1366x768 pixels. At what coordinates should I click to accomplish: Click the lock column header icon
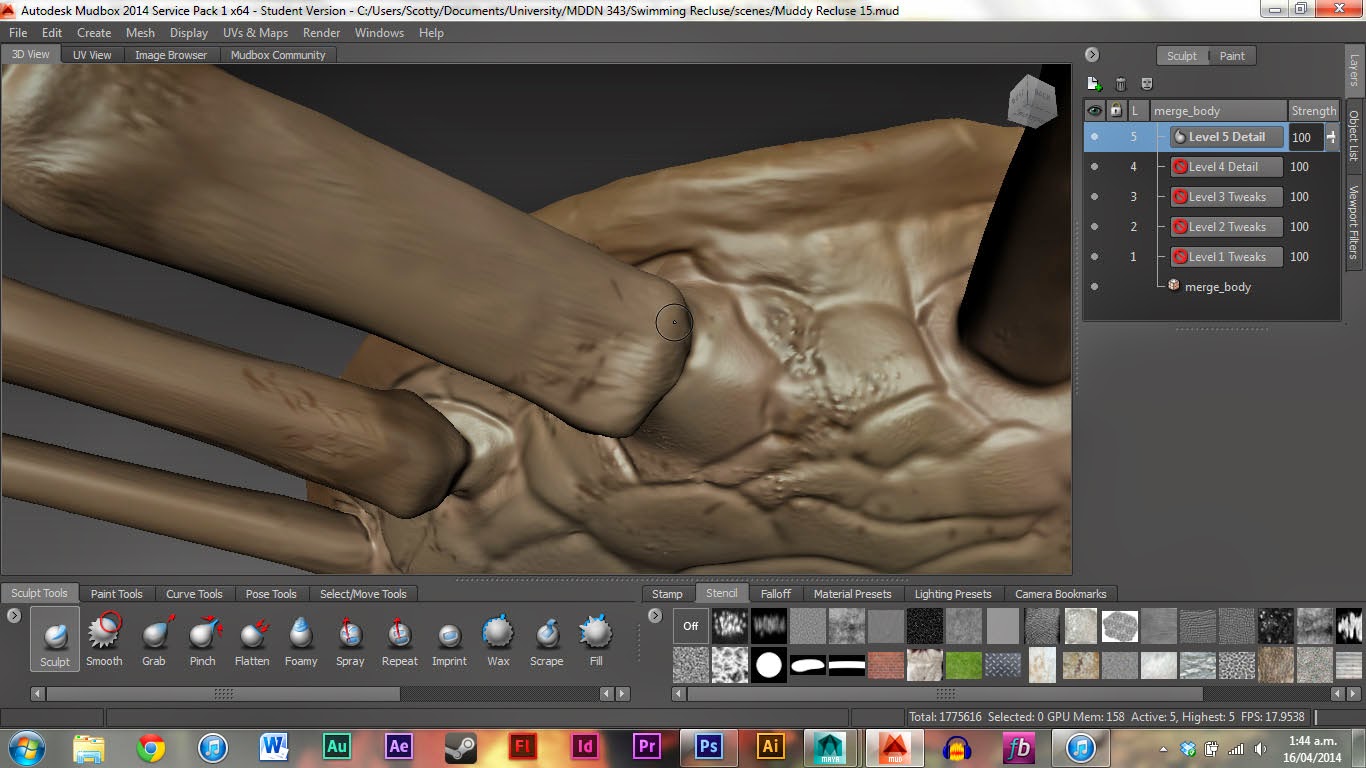tap(1116, 111)
